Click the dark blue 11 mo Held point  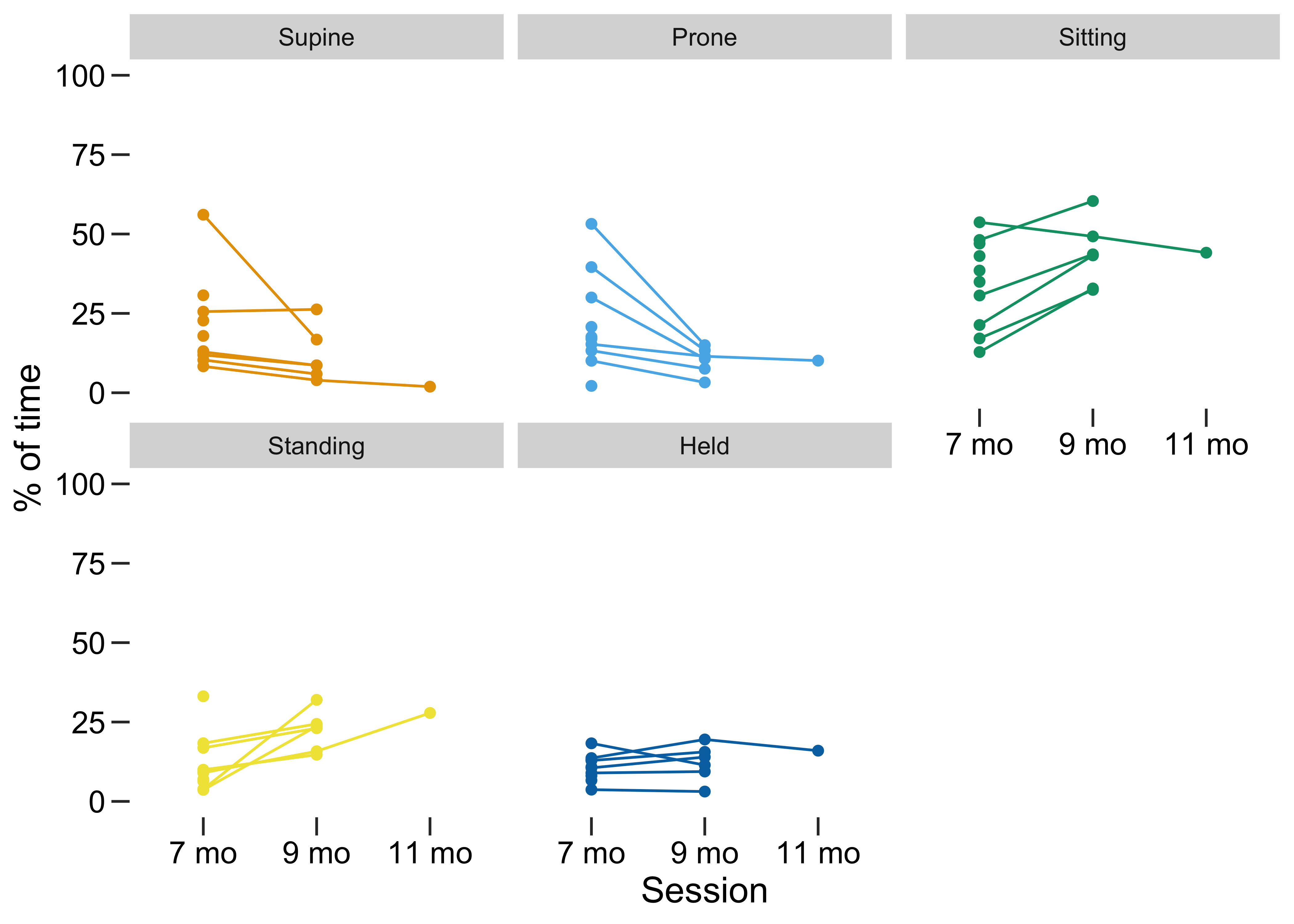click(818, 751)
